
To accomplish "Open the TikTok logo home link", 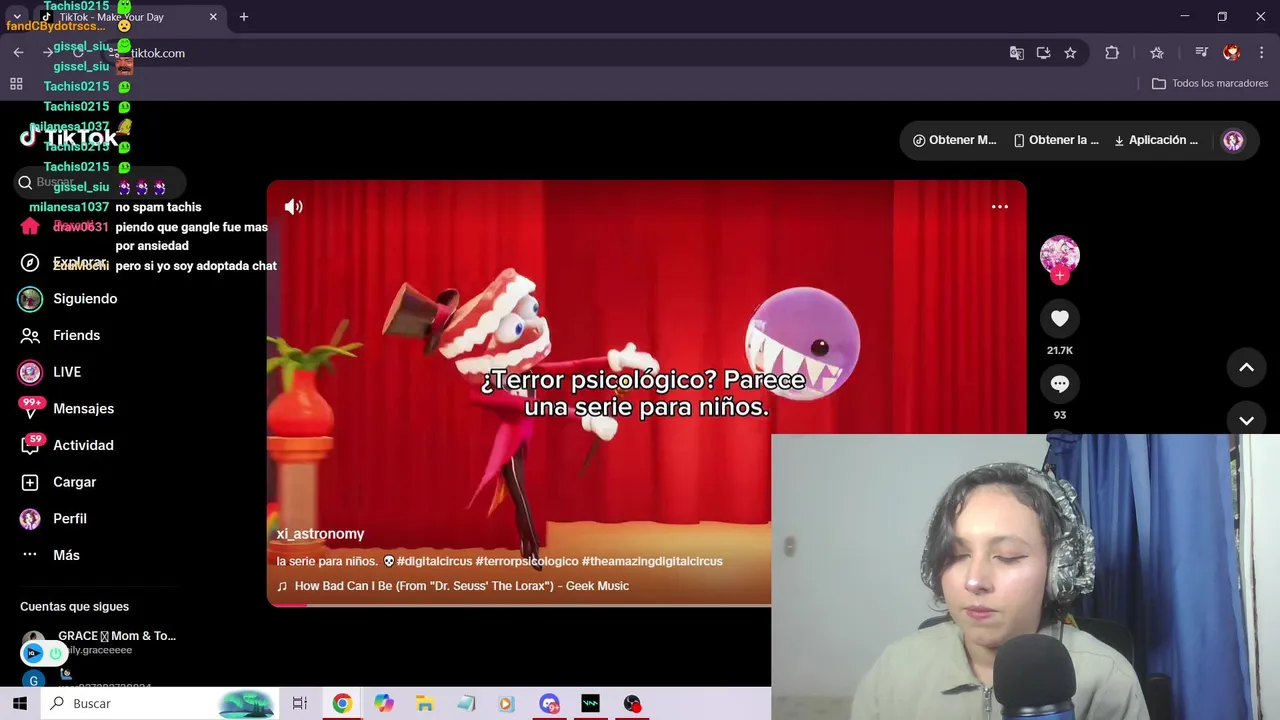I will tap(69, 138).
